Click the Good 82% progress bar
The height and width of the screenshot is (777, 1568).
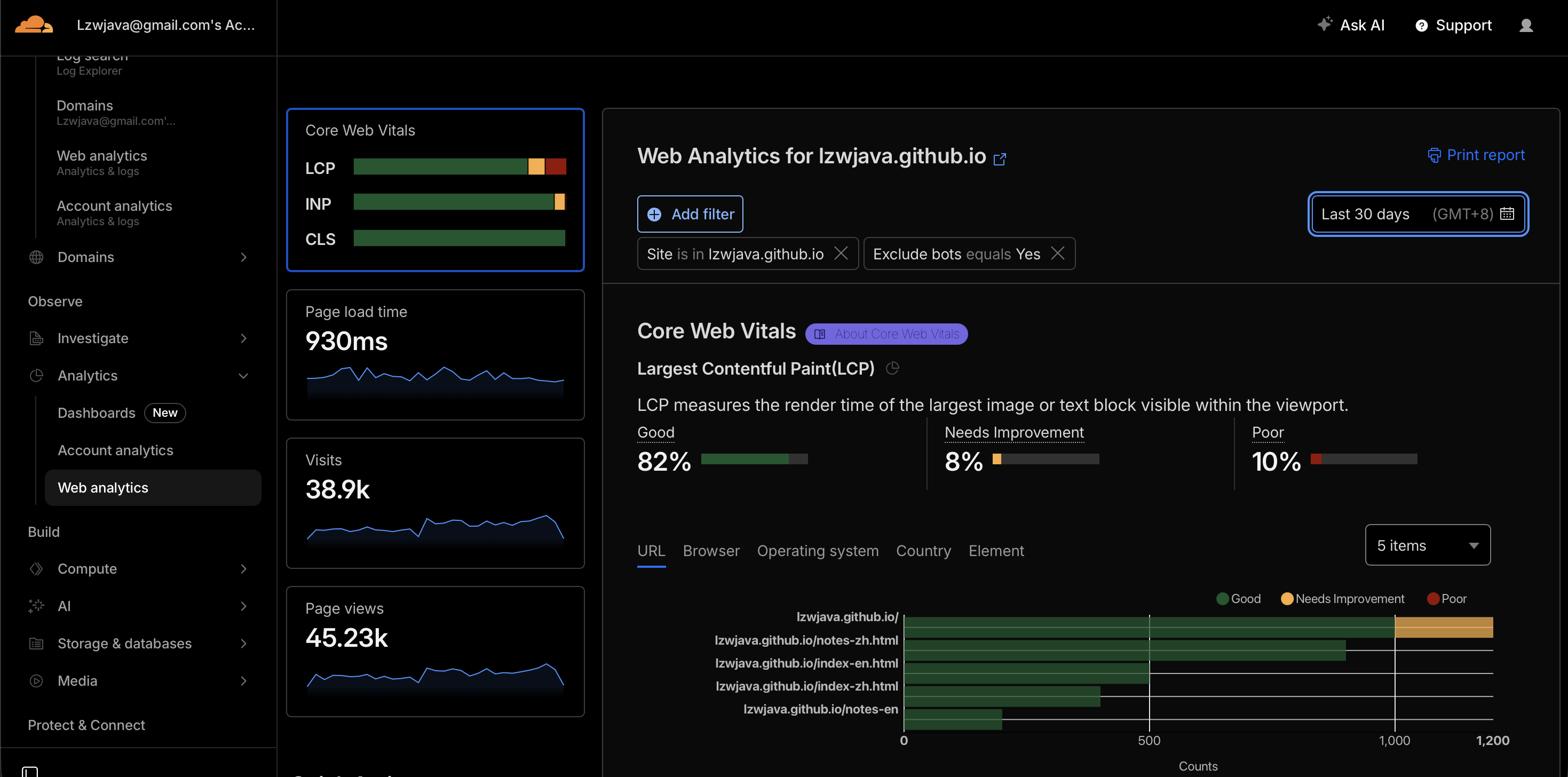(x=754, y=459)
